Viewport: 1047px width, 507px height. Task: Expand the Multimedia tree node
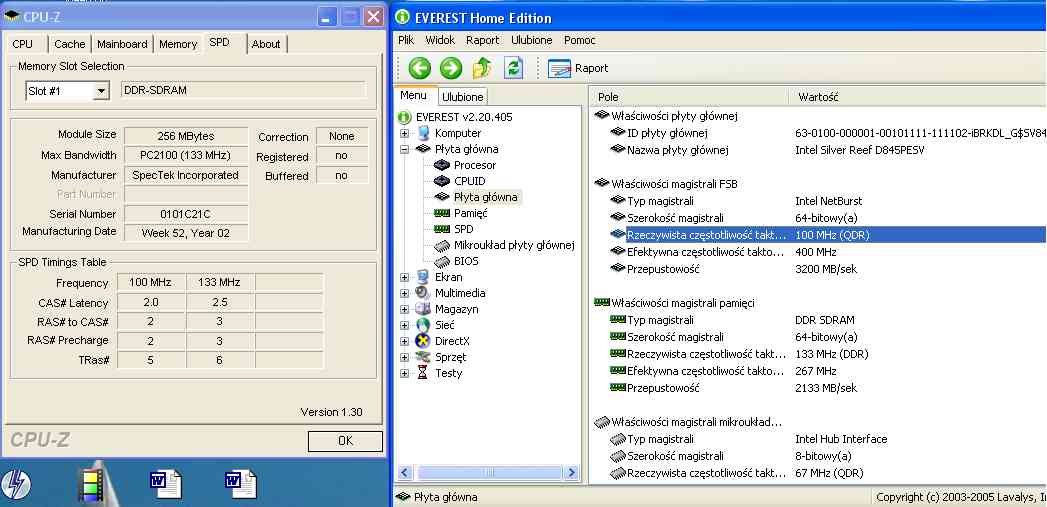coord(405,293)
